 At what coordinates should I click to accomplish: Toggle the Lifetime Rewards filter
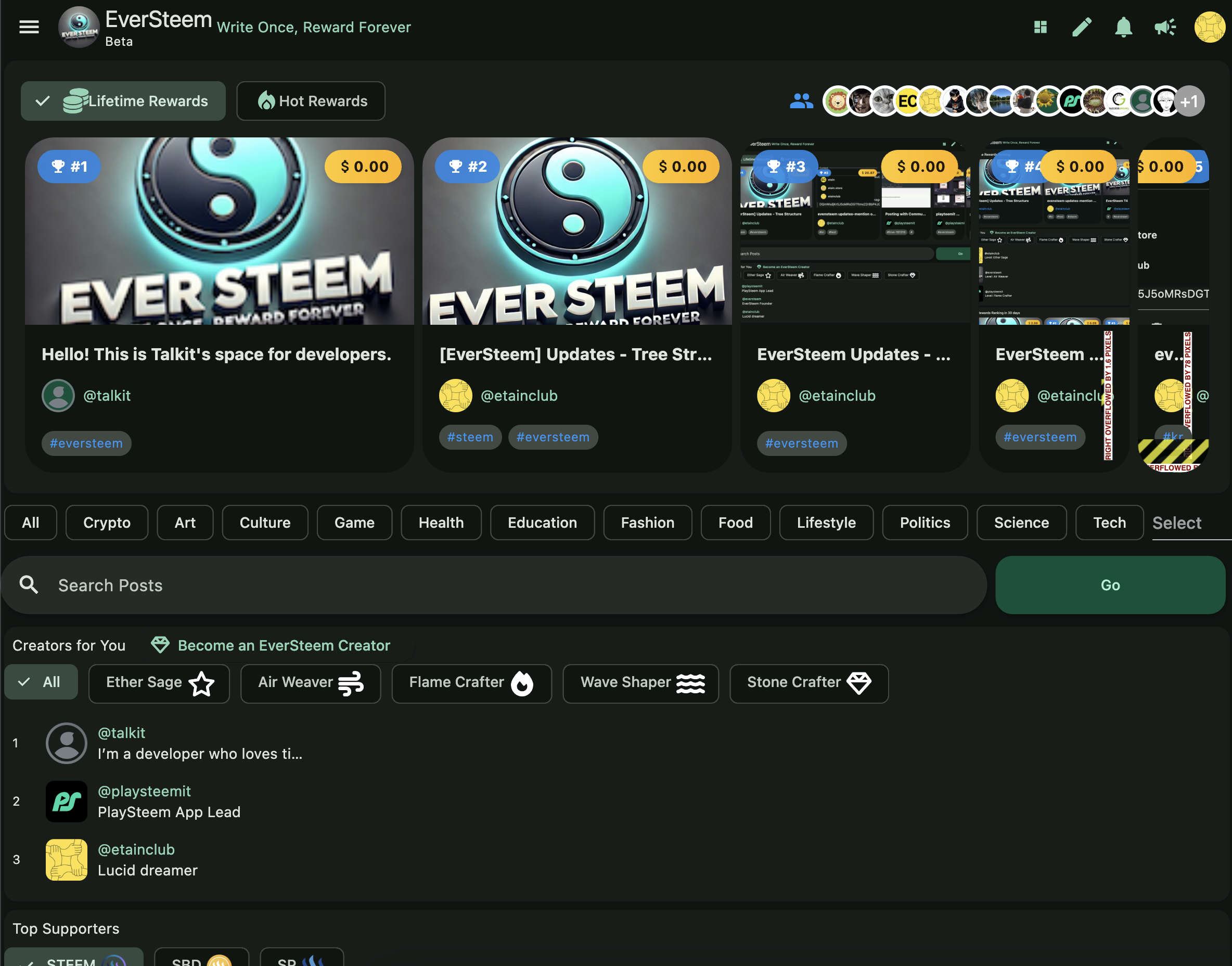point(123,101)
